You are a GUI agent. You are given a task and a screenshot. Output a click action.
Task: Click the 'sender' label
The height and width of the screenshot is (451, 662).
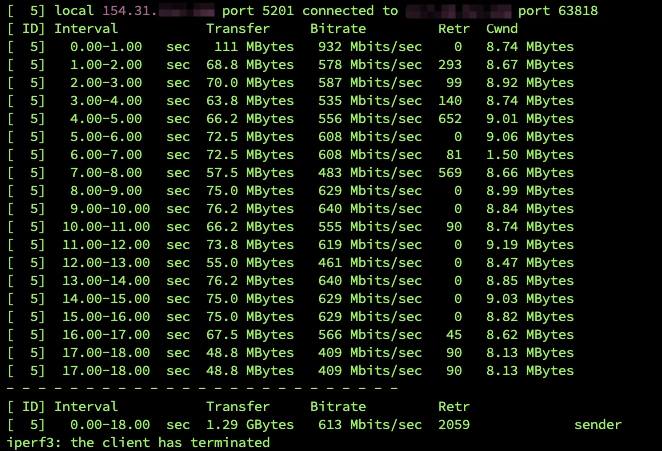point(598,425)
